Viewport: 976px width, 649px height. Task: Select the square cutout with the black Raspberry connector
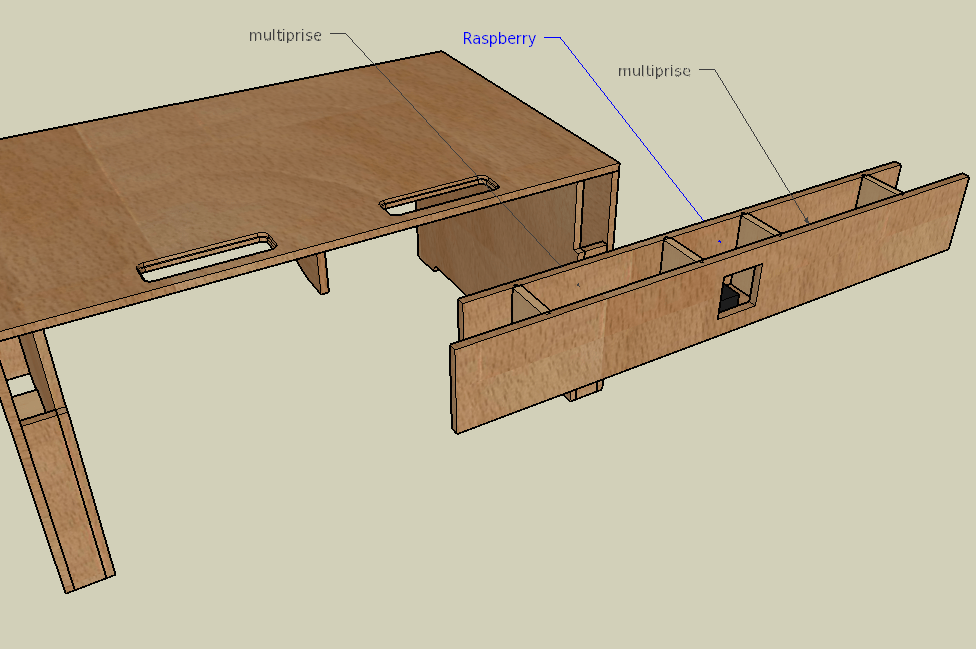coord(739,291)
